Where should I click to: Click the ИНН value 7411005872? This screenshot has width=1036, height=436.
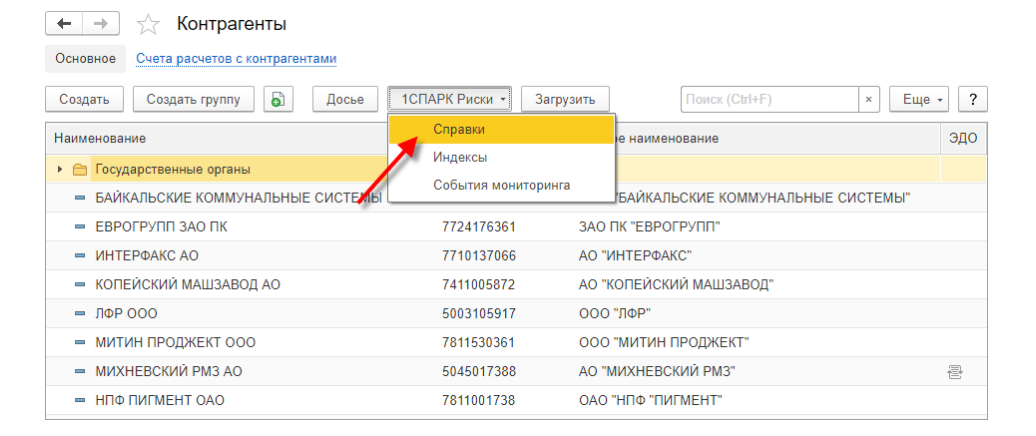(479, 285)
